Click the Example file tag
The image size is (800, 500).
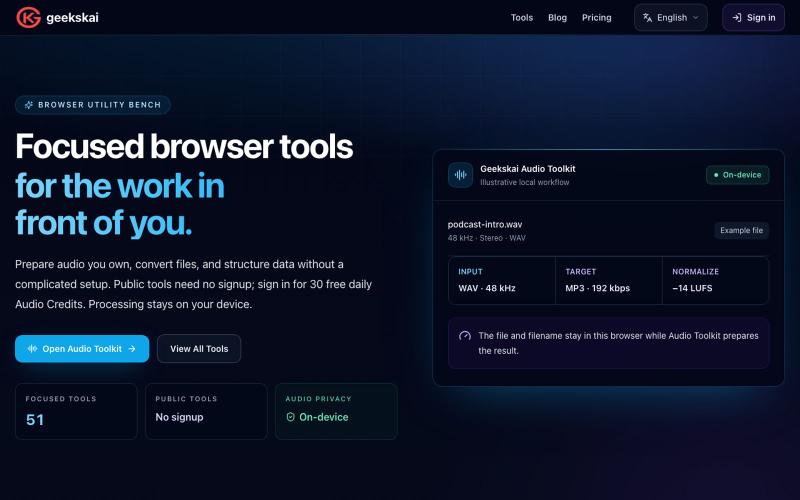741,230
